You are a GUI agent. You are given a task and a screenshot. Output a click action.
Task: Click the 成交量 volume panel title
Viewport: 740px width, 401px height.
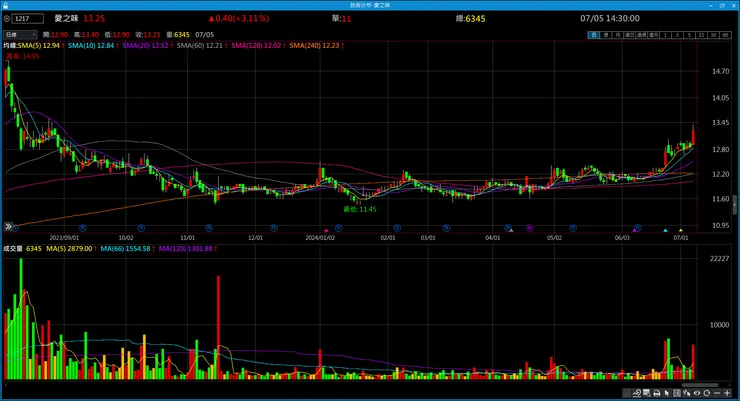click(x=13, y=248)
